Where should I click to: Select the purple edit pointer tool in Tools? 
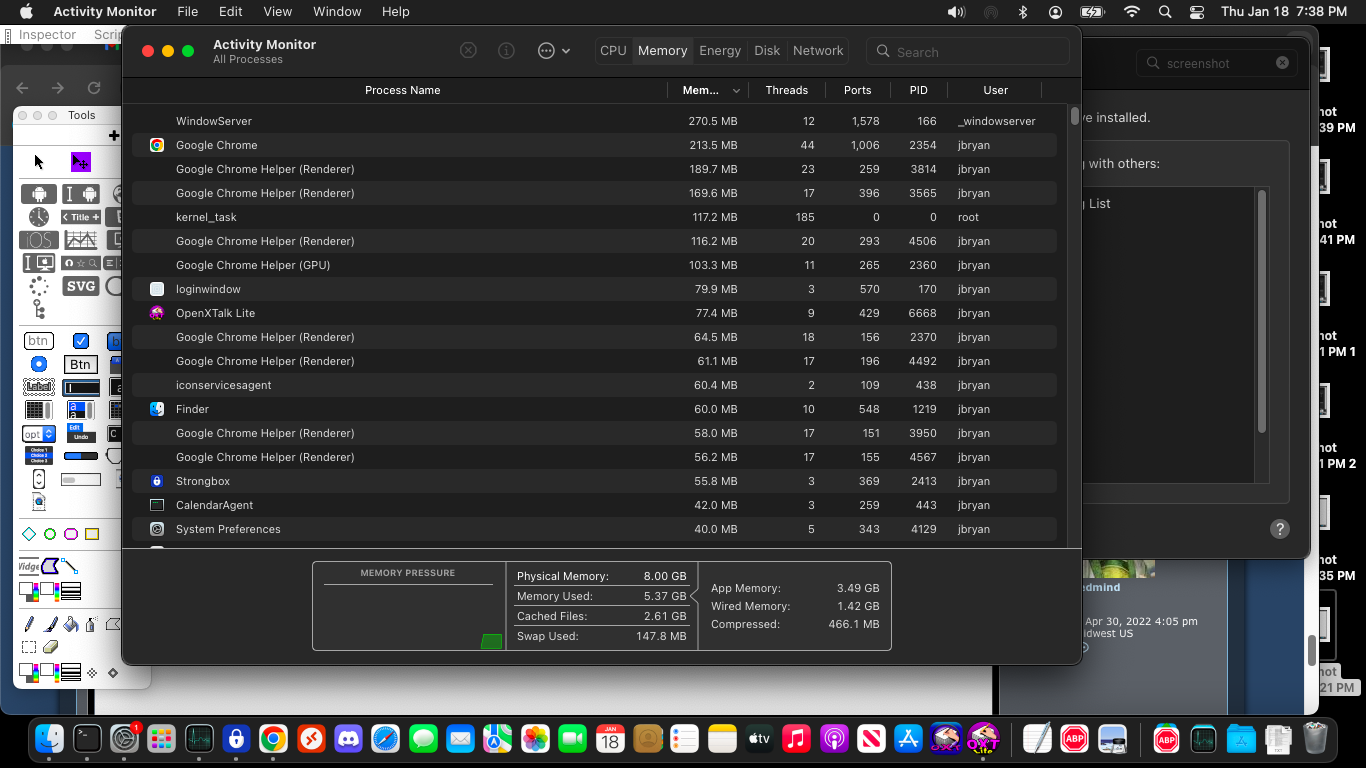[81, 162]
